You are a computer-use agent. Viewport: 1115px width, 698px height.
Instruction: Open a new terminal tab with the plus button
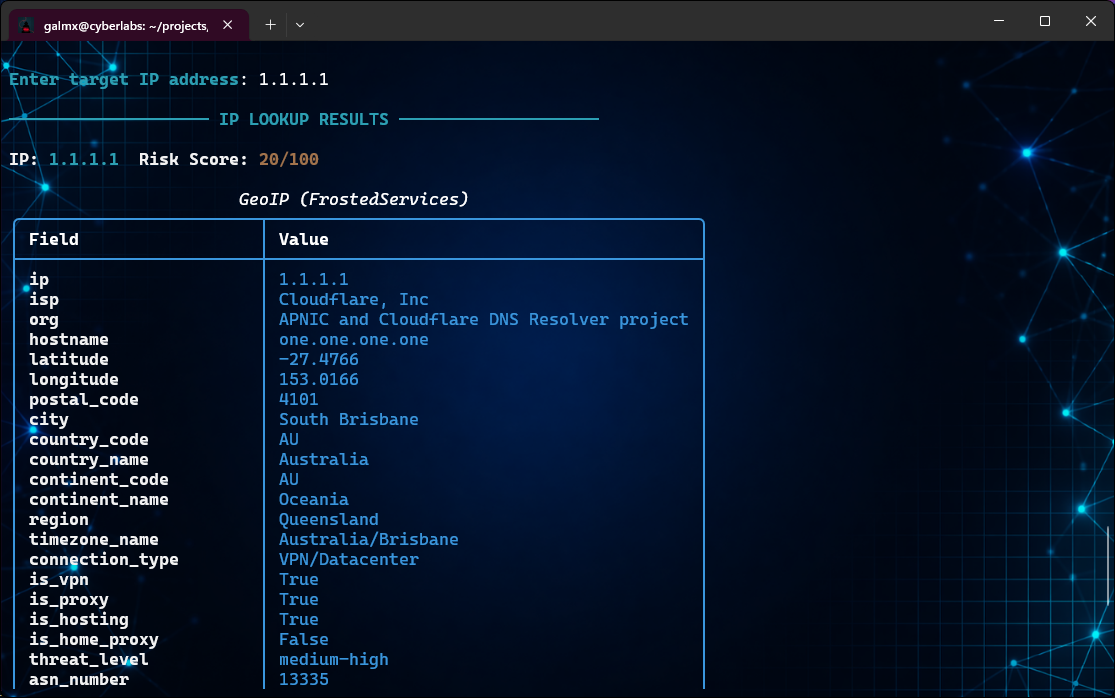269,21
